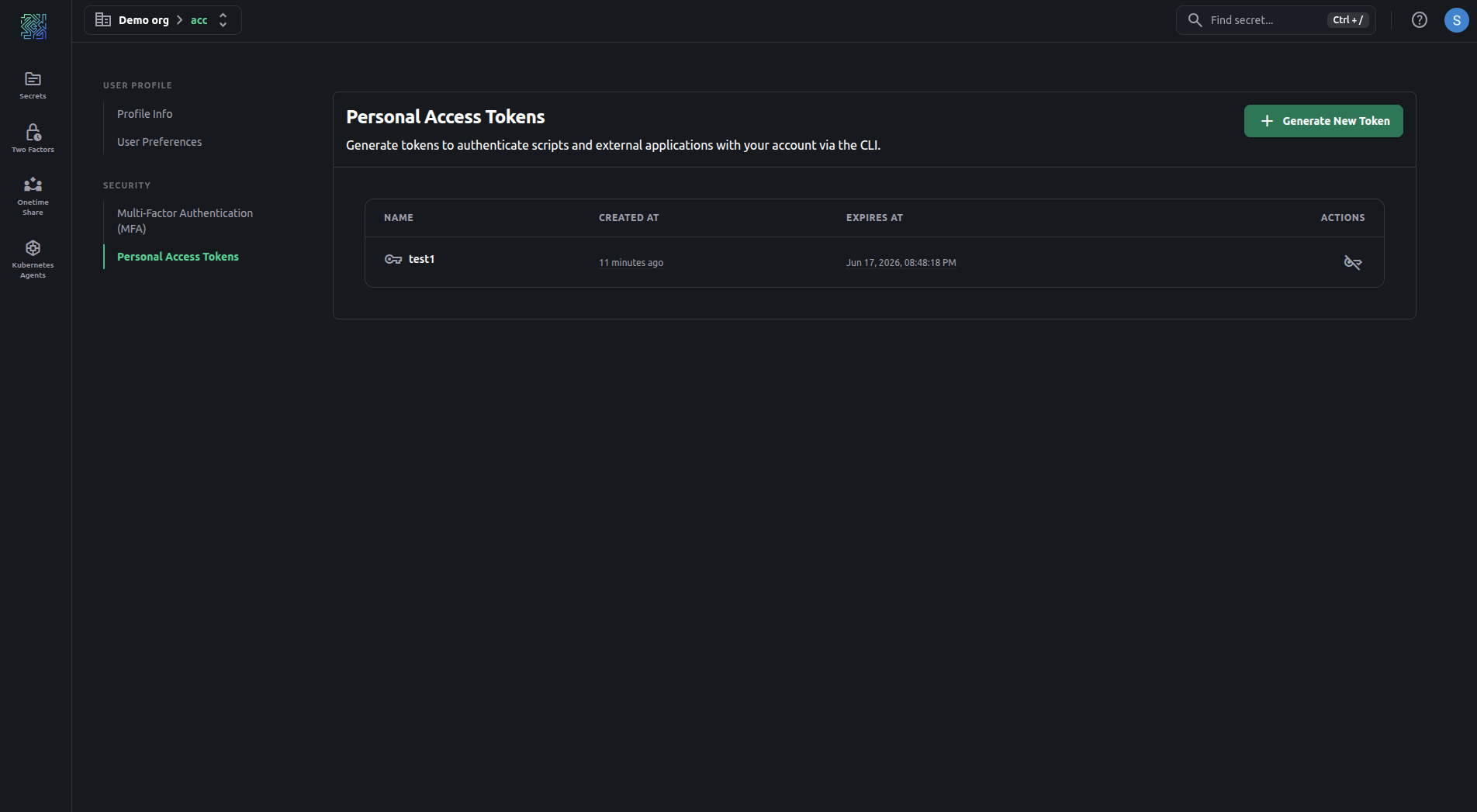Open User Preferences
The width and height of the screenshot is (1477, 812).
pos(159,142)
